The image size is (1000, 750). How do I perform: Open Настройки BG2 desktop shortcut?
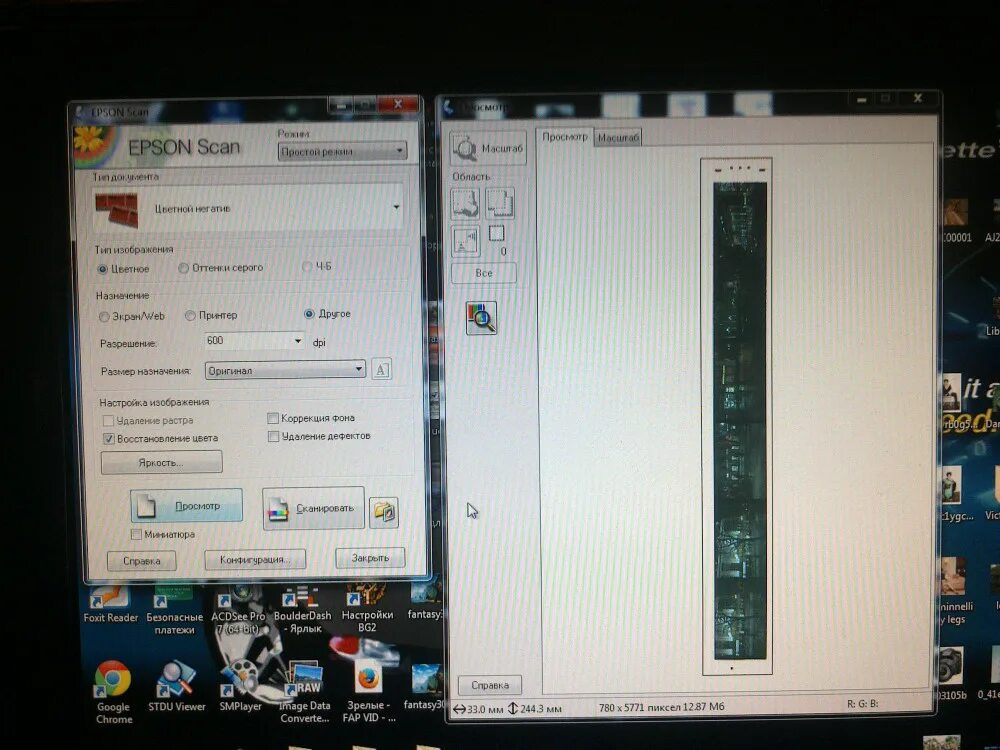(x=367, y=610)
